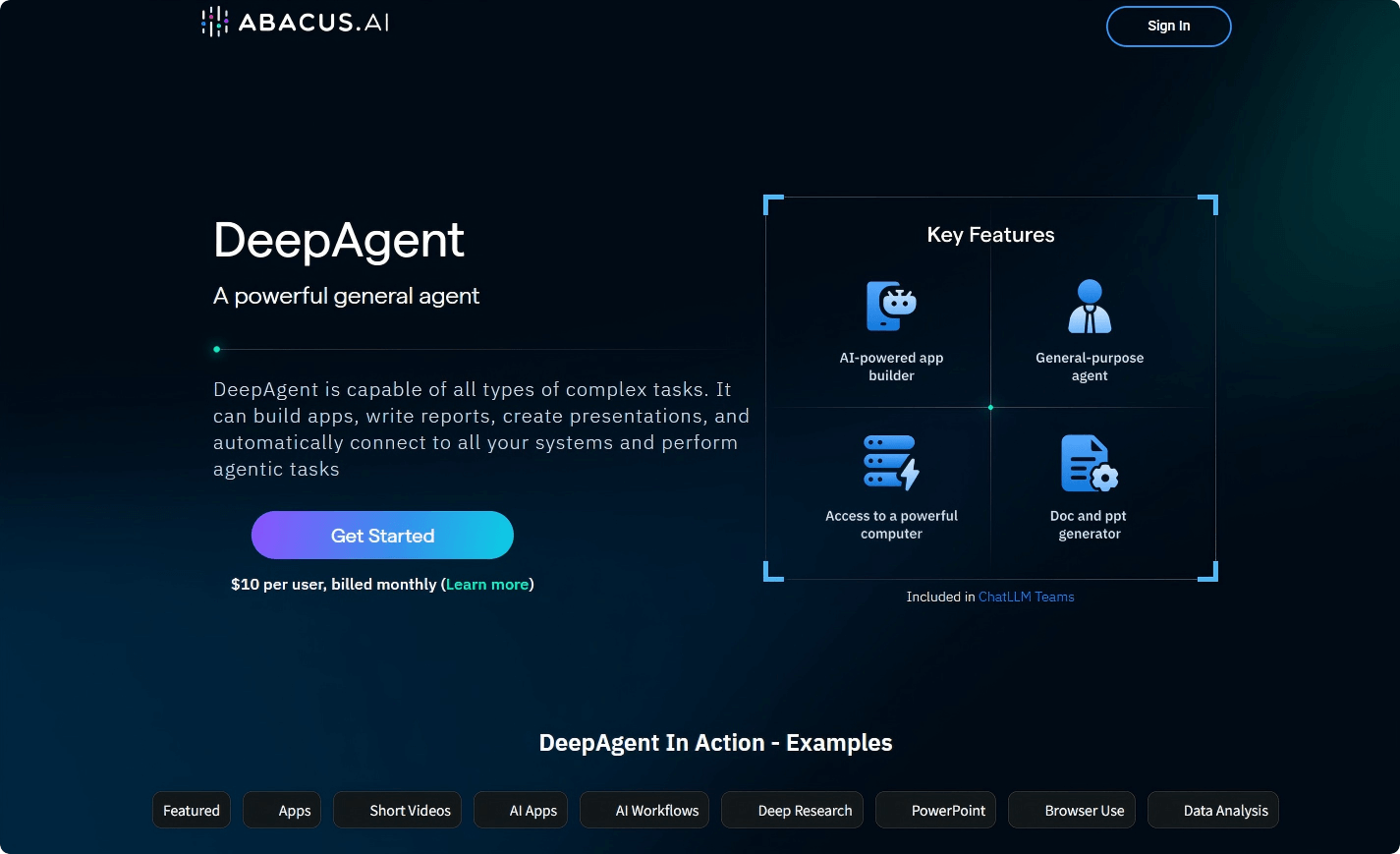Click the Sign In button
The width and height of the screenshot is (1400, 854).
(x=1168, y=27)
